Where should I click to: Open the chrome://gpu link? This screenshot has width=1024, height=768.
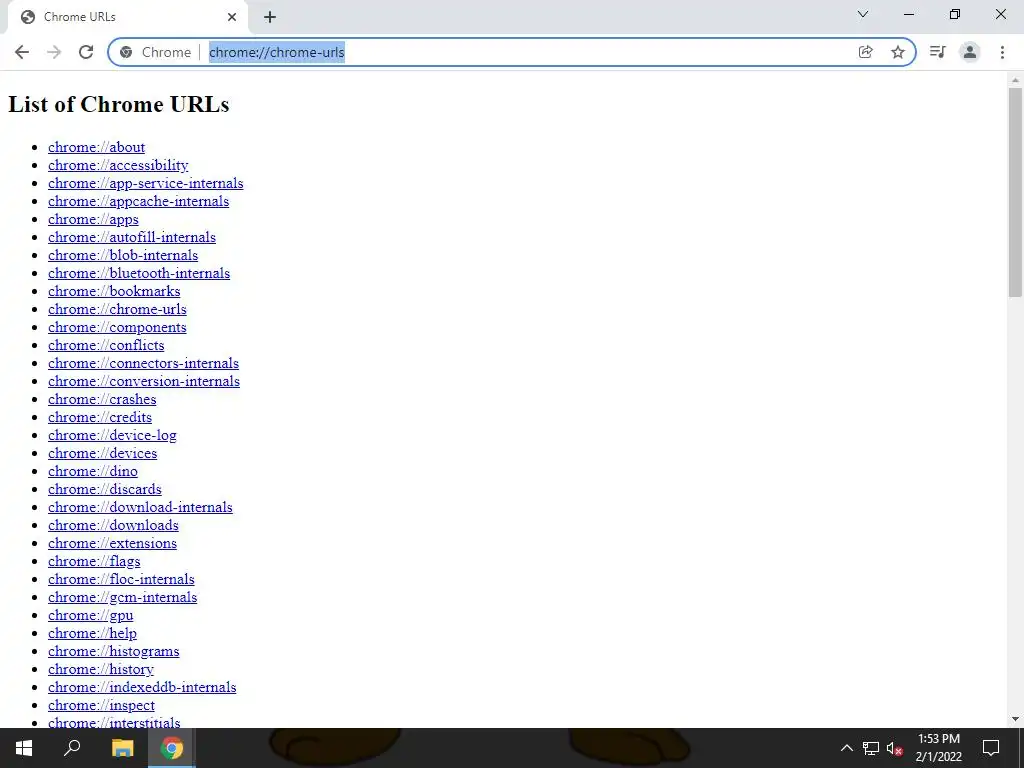pyautogui.click(x=91, y=615)
